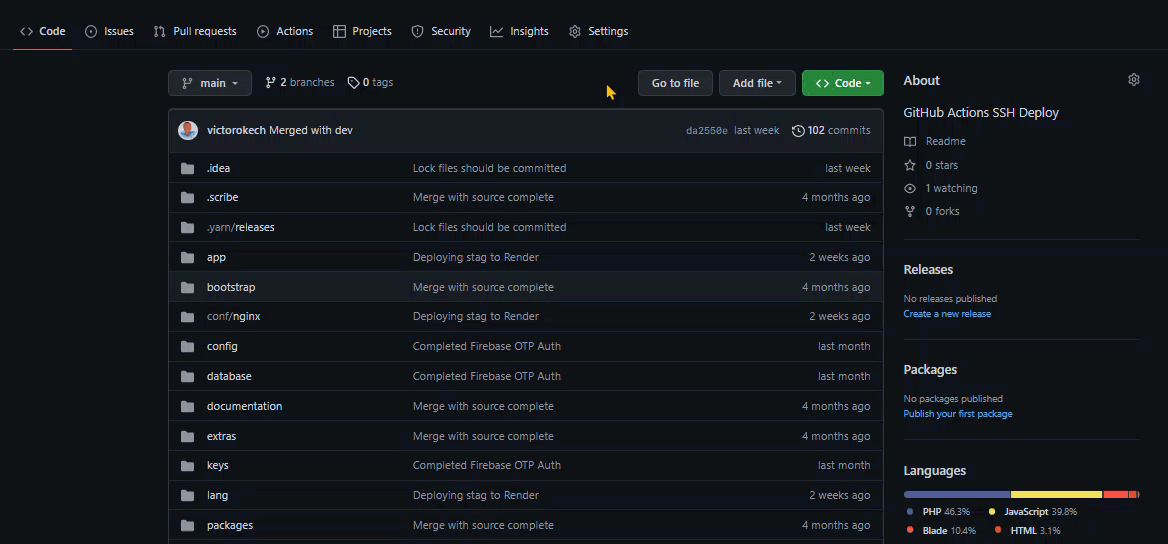This screenshot has height=544, width=1168.
Task: Click the 1 watching link
Action: [941, 189]
